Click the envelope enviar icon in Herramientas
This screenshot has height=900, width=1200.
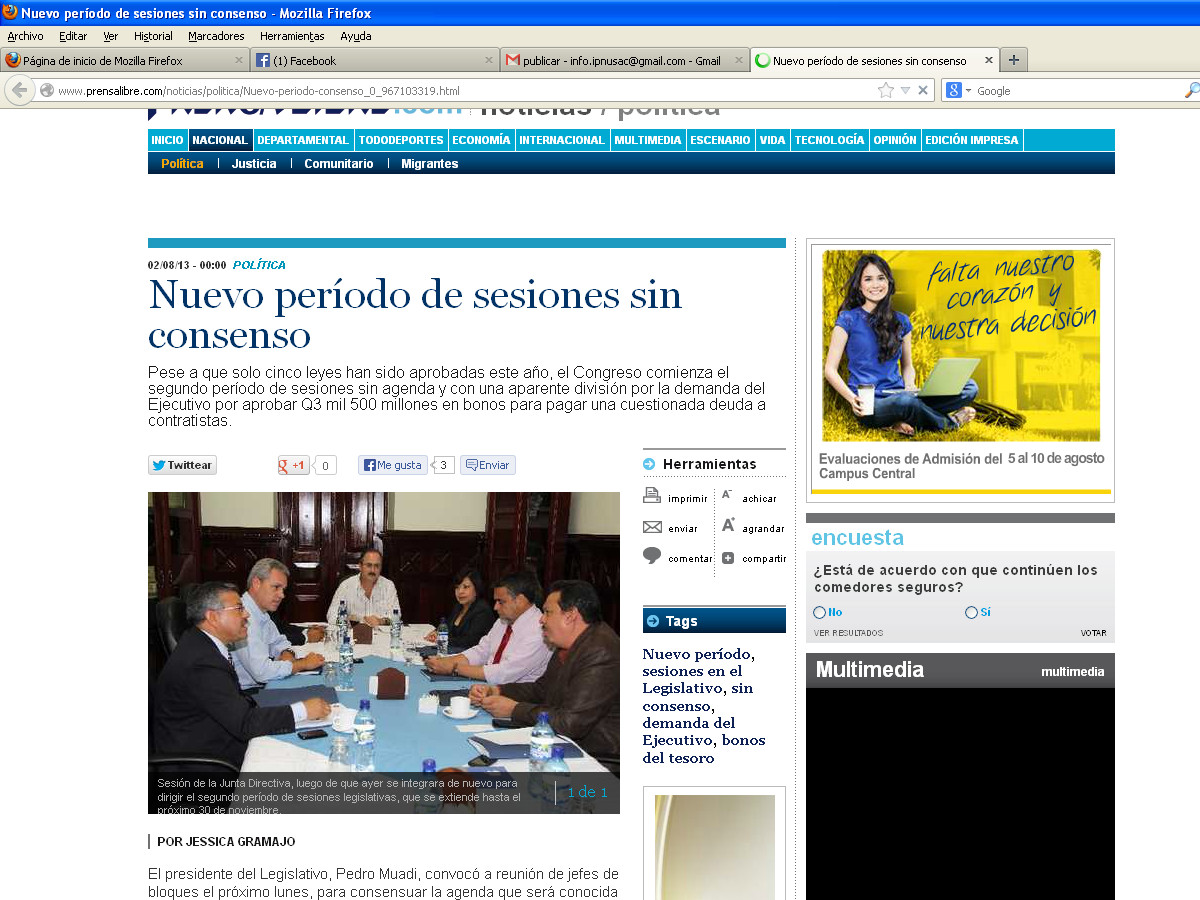(652, 527)
